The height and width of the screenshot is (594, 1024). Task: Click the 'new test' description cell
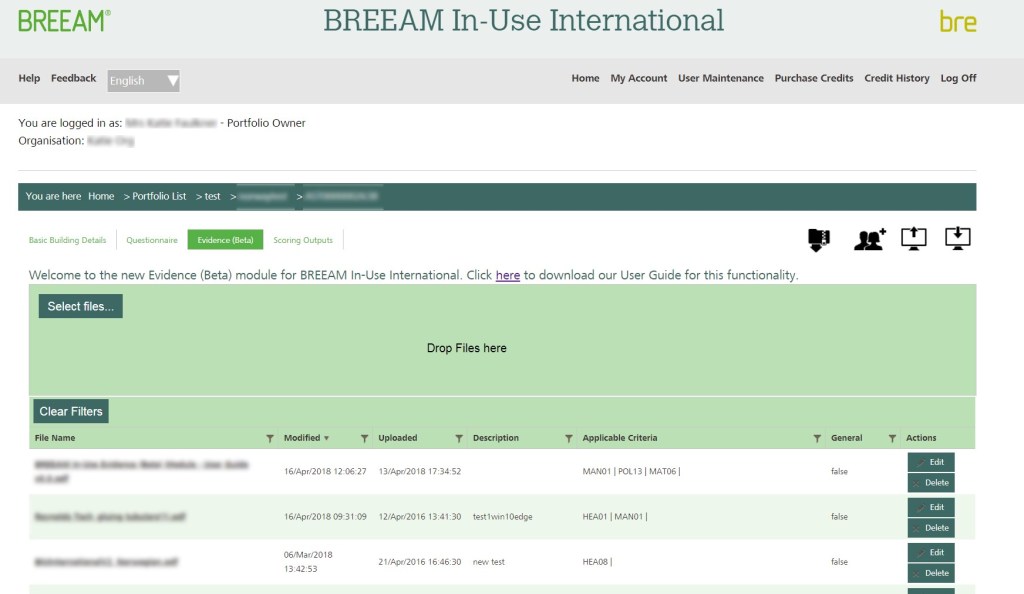coord(488,561)
